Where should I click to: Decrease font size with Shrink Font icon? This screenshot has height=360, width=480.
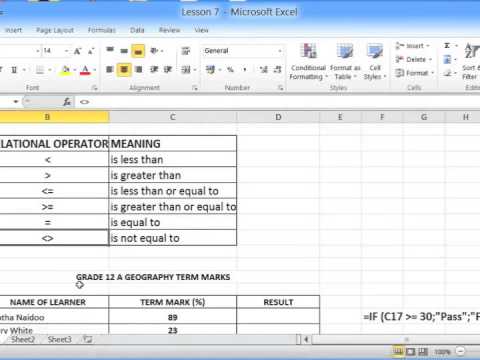pyautogui.click(x=91, y=51)
